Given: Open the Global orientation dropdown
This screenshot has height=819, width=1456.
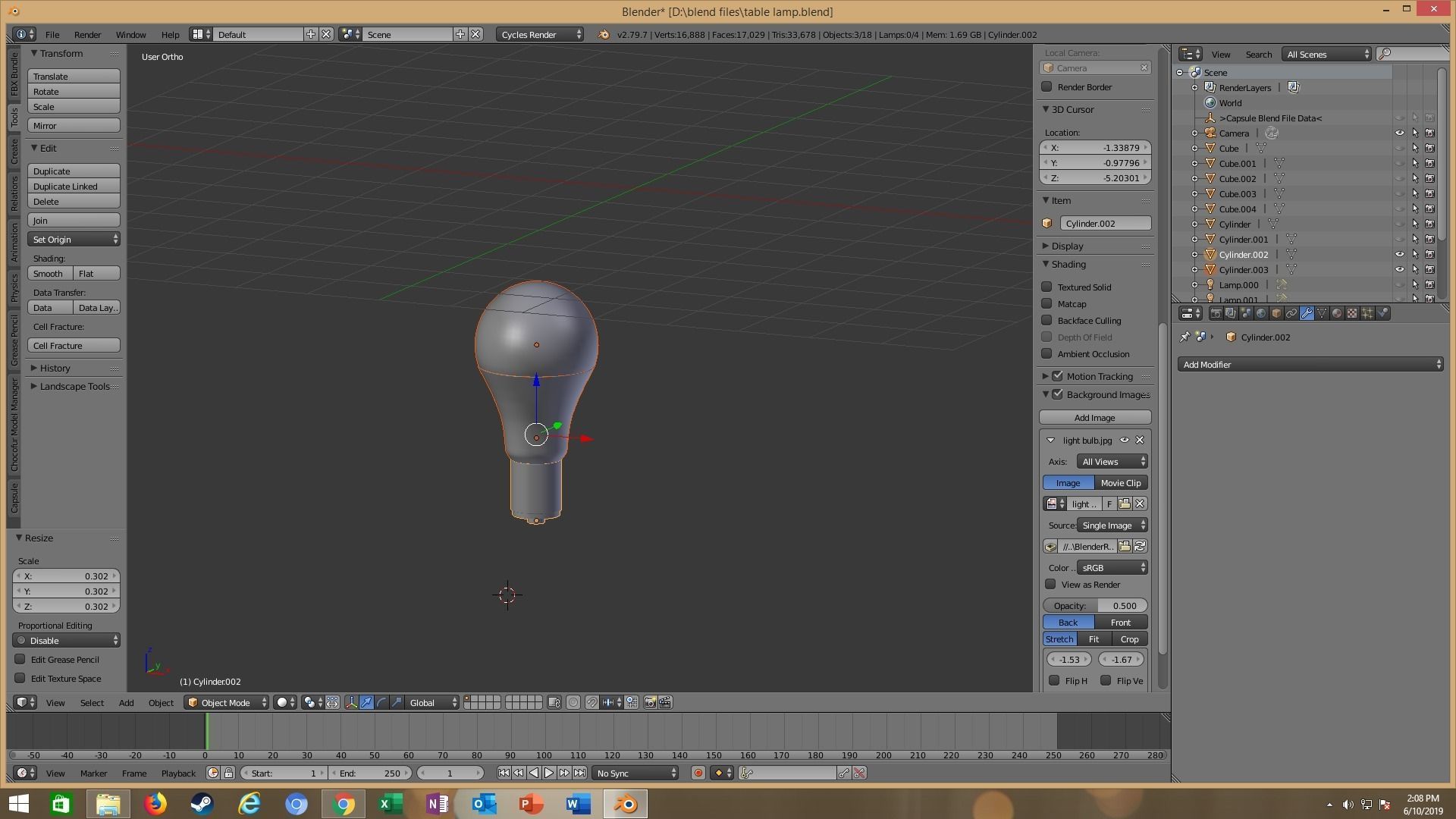Looking at the screenshot, I should coord(434,703).
